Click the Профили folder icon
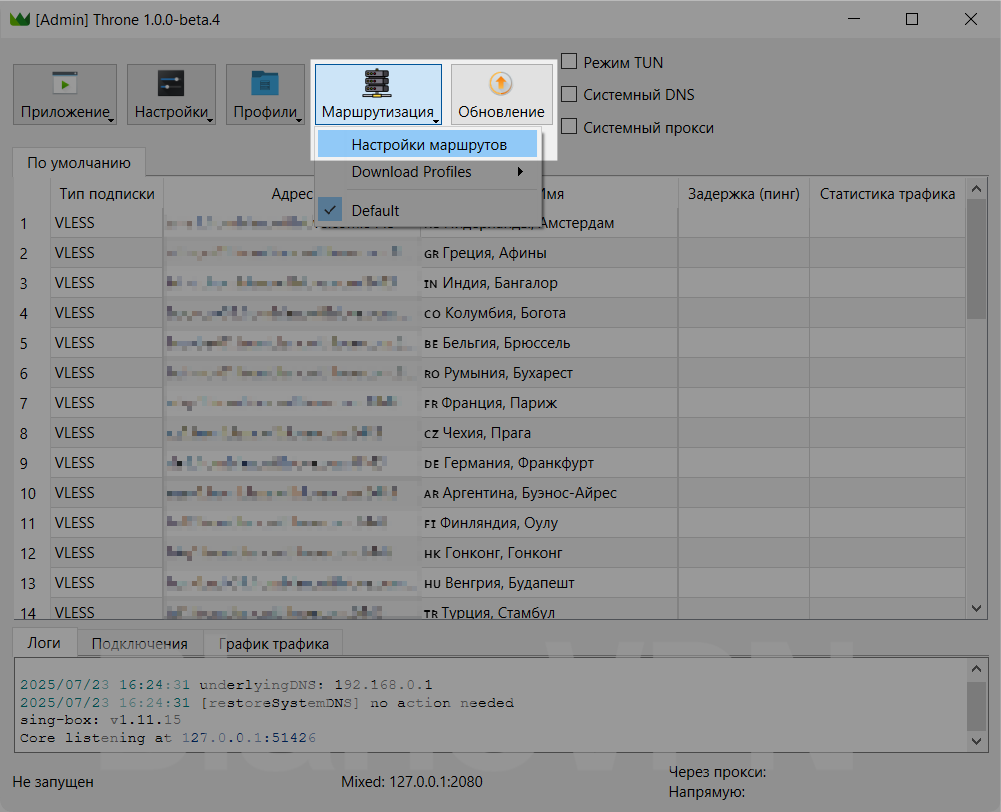This screenshot has width=1001, height=812. (265, 84)
